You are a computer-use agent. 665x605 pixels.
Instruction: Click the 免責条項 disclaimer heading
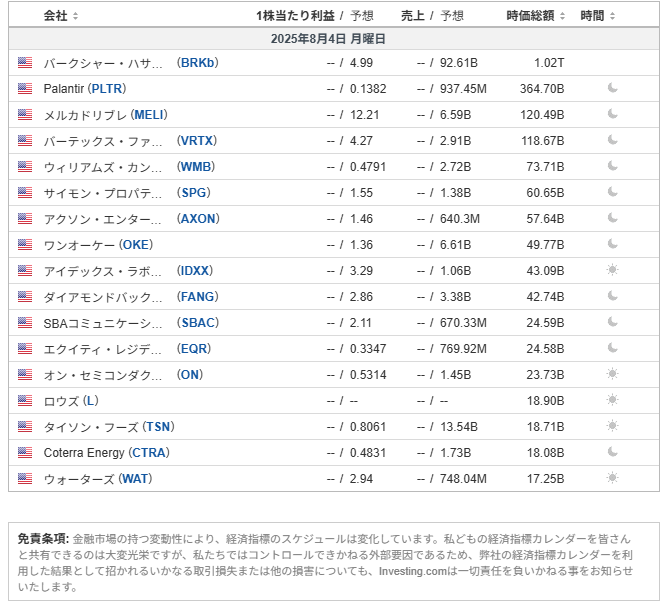coord(43,539)
